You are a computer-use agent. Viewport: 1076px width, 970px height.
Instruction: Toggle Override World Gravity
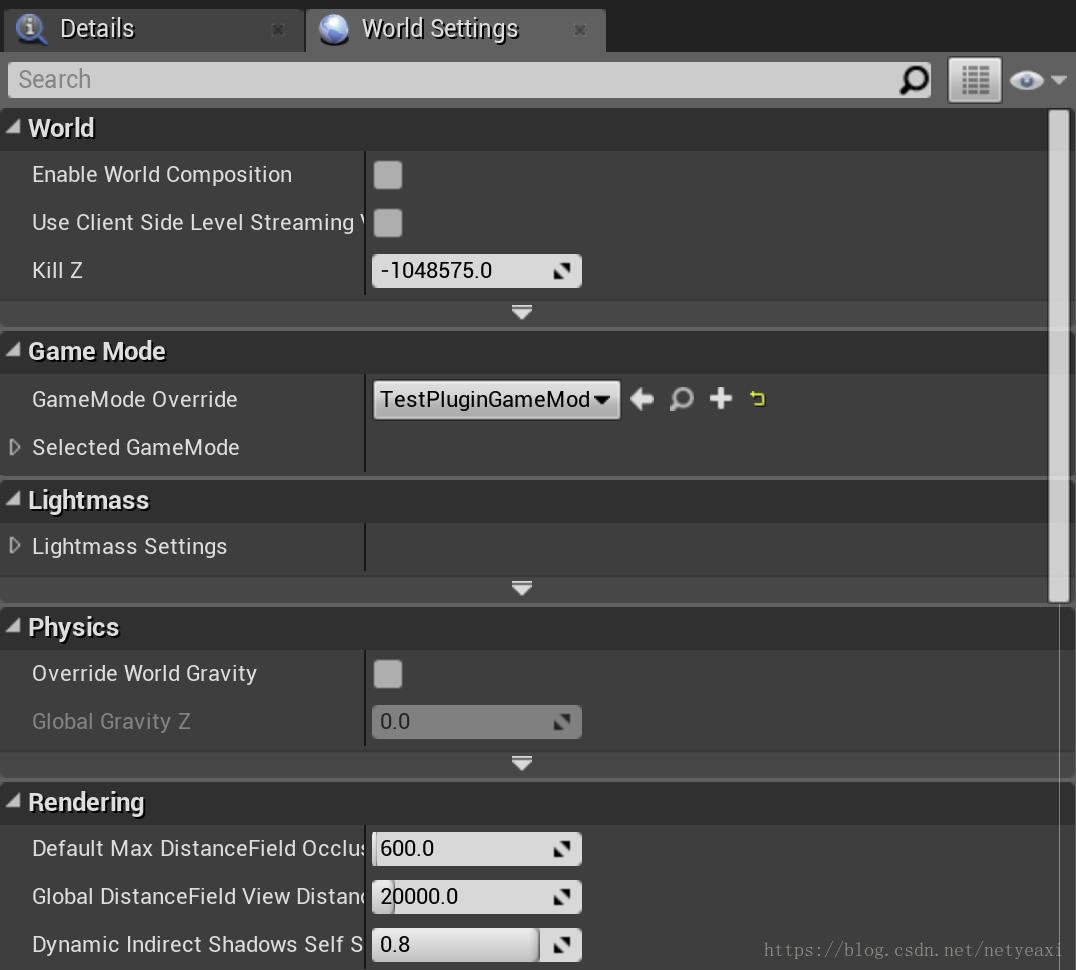pos(387,673)
